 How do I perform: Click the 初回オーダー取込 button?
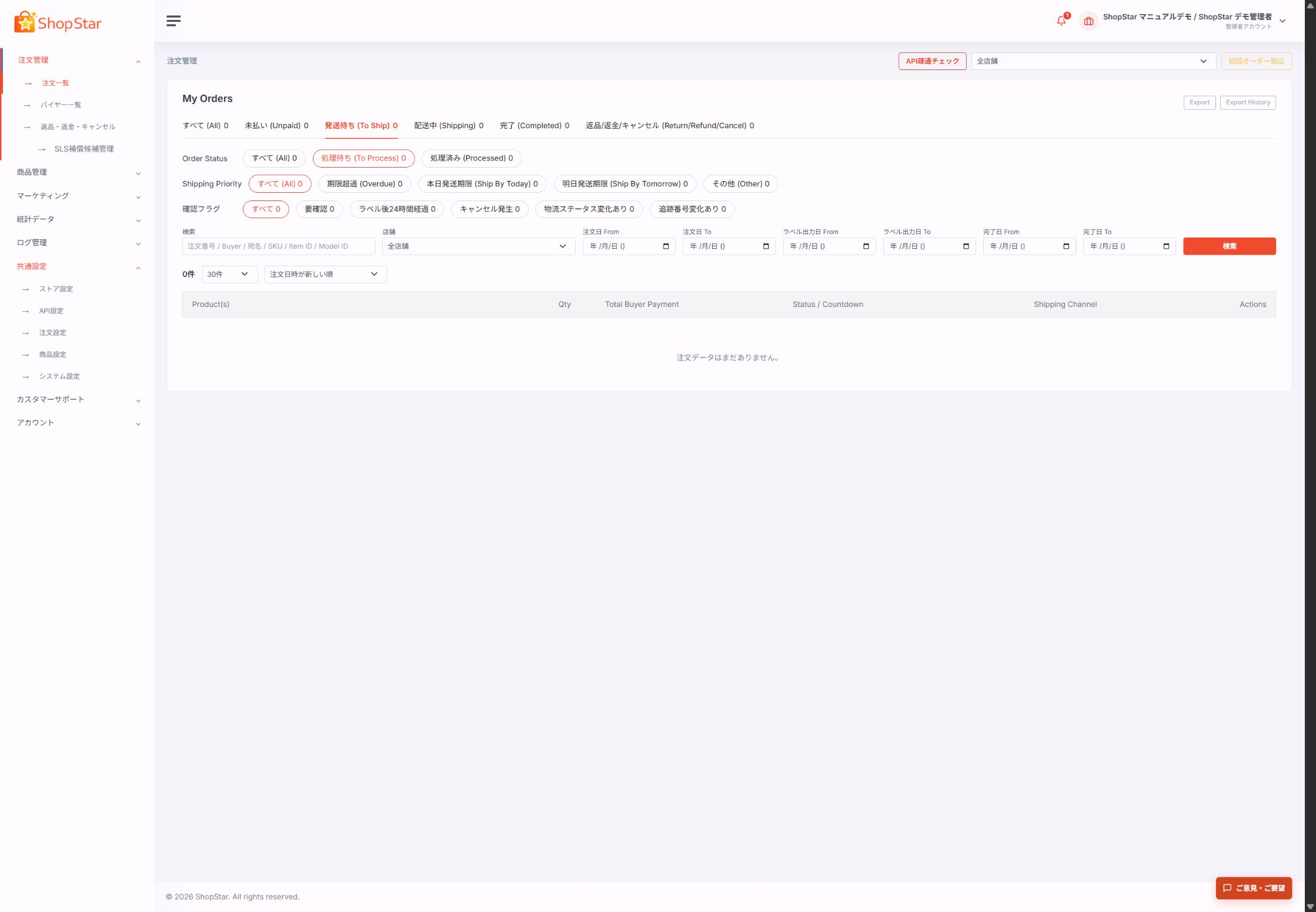point(1256,61)
